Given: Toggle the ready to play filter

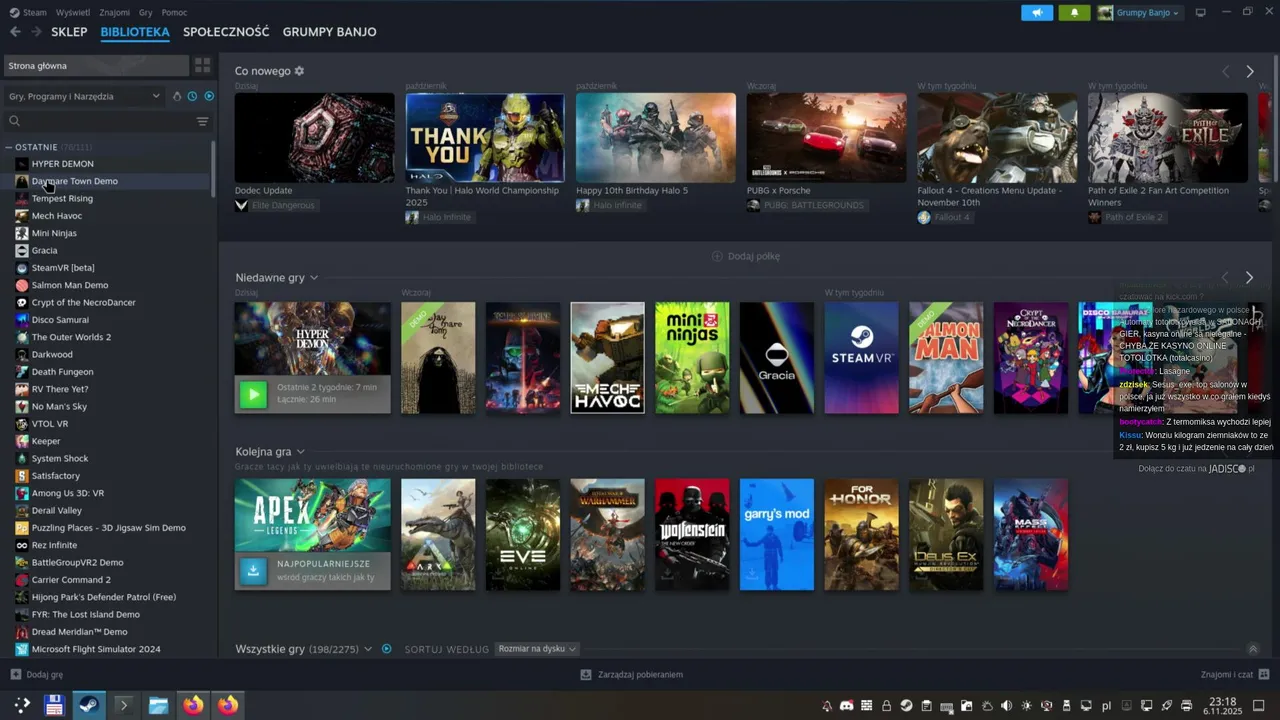Looking at the screenshot, I should [x=209, y=96].
